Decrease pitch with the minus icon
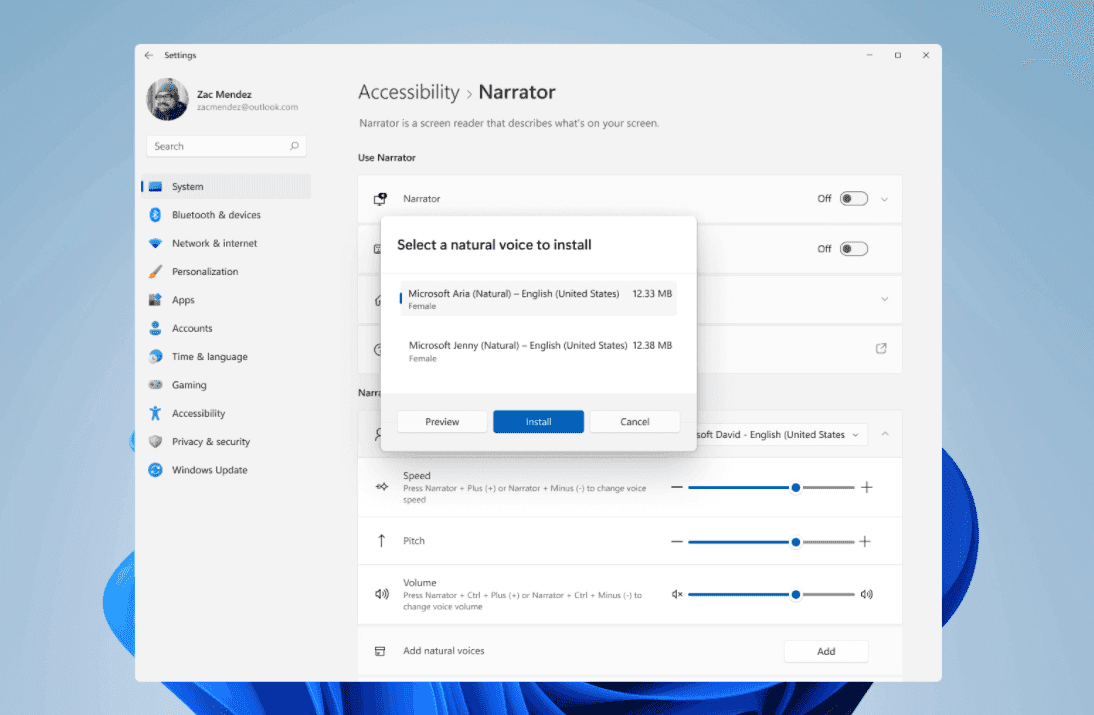1094x715 pixels. 677,541
